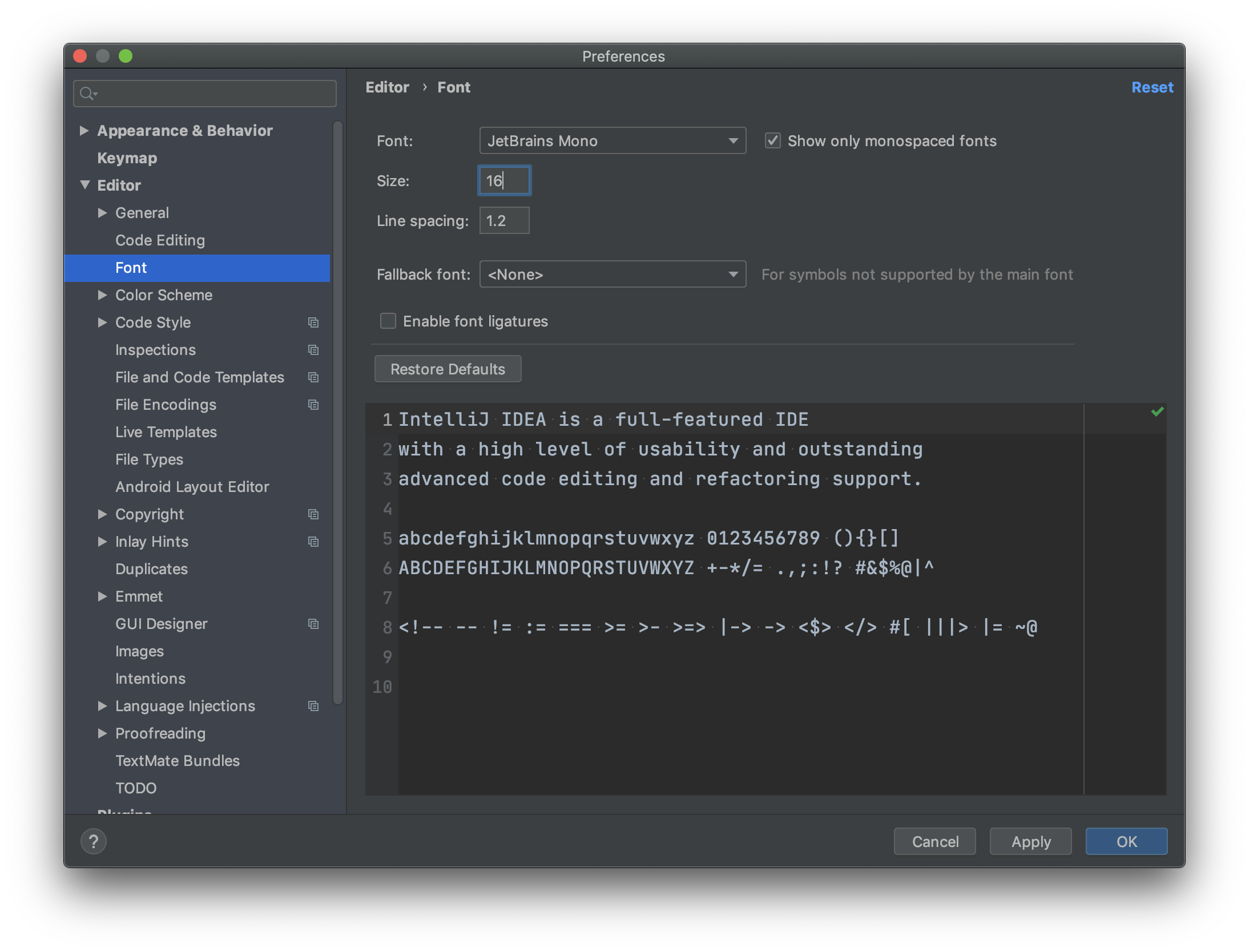Expand Appearance & Behavior section
This screenshot has width=1249, height=952.
click(x=84, y=131)
